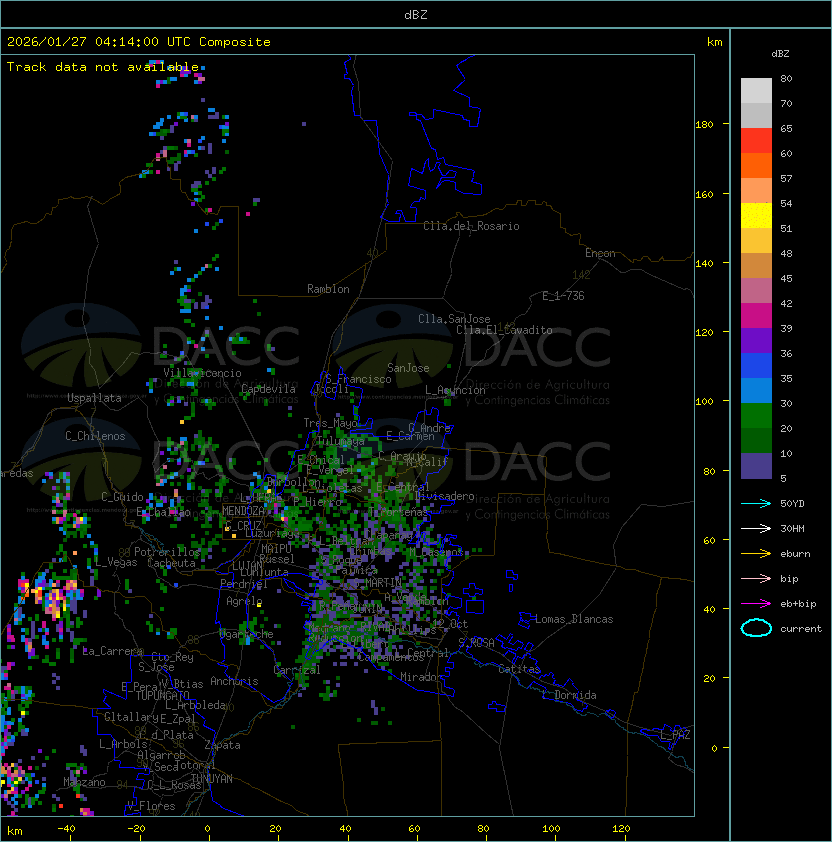832x842 pixels.
Task: Click the cyan 50YD arrow in legend
Action: [756, 503]
